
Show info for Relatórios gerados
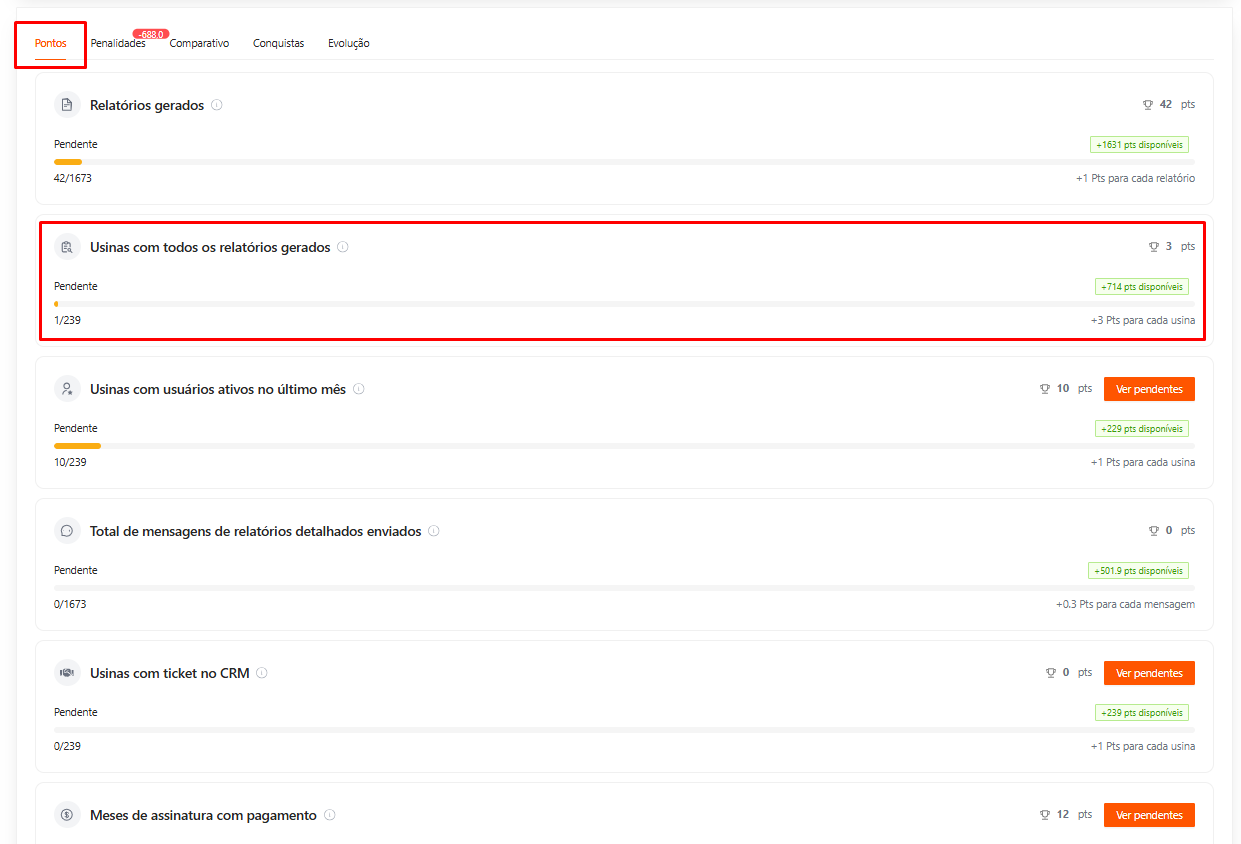[x=217, y=105]
